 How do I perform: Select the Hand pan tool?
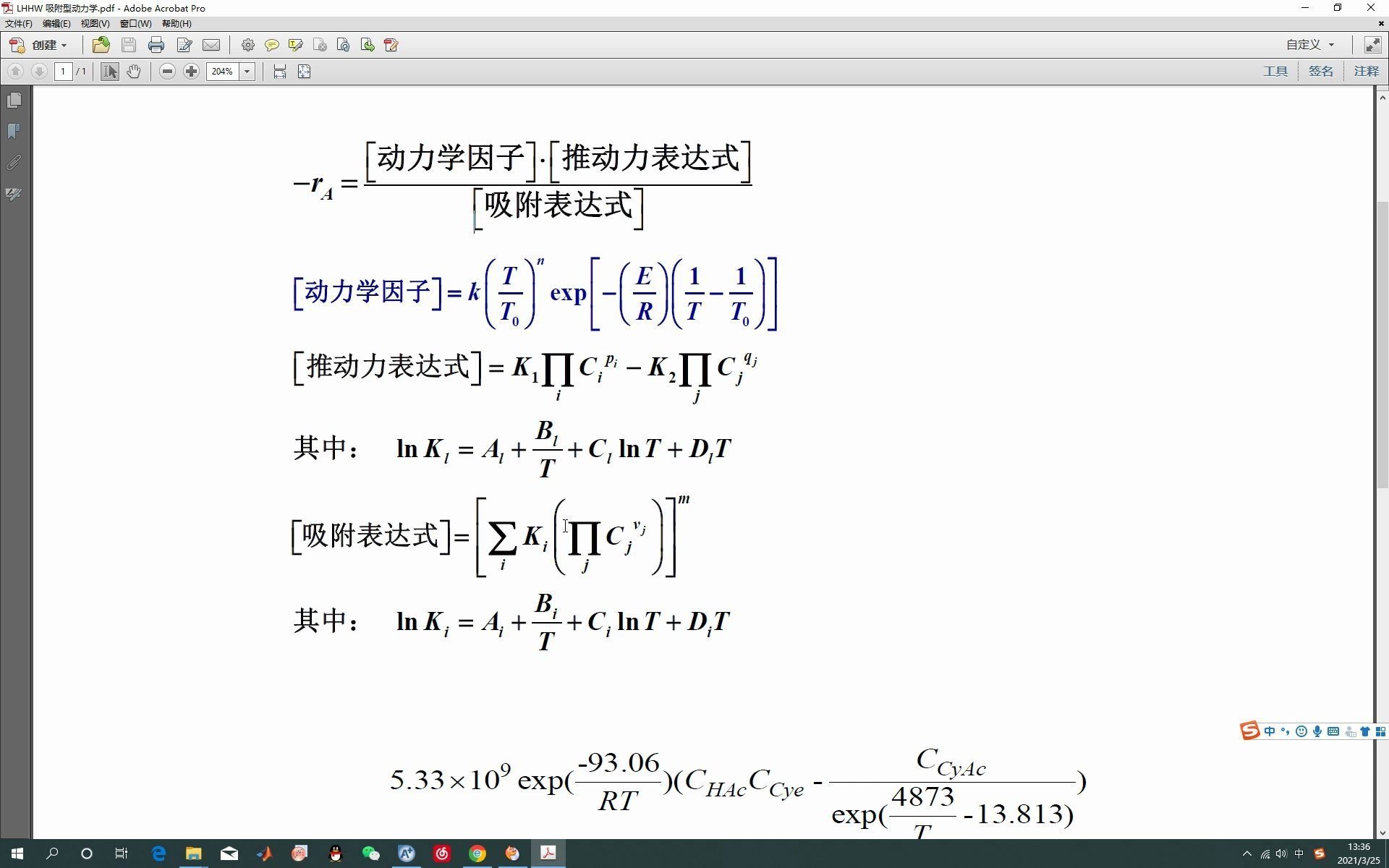(x=134, y=71)
